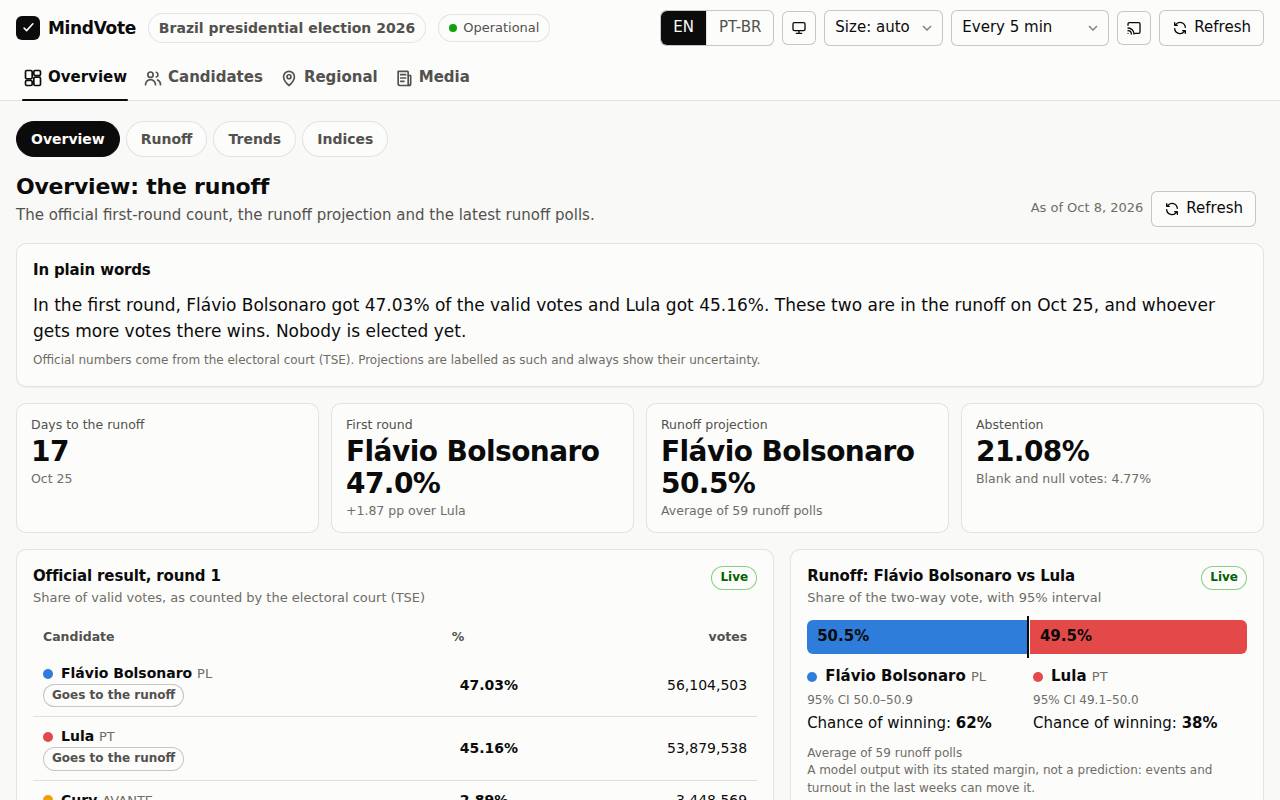Click the blue dot beside Flávio Bolsonaro in the results table
This screenshot has height=800, width=1280.
pos(48,674)
